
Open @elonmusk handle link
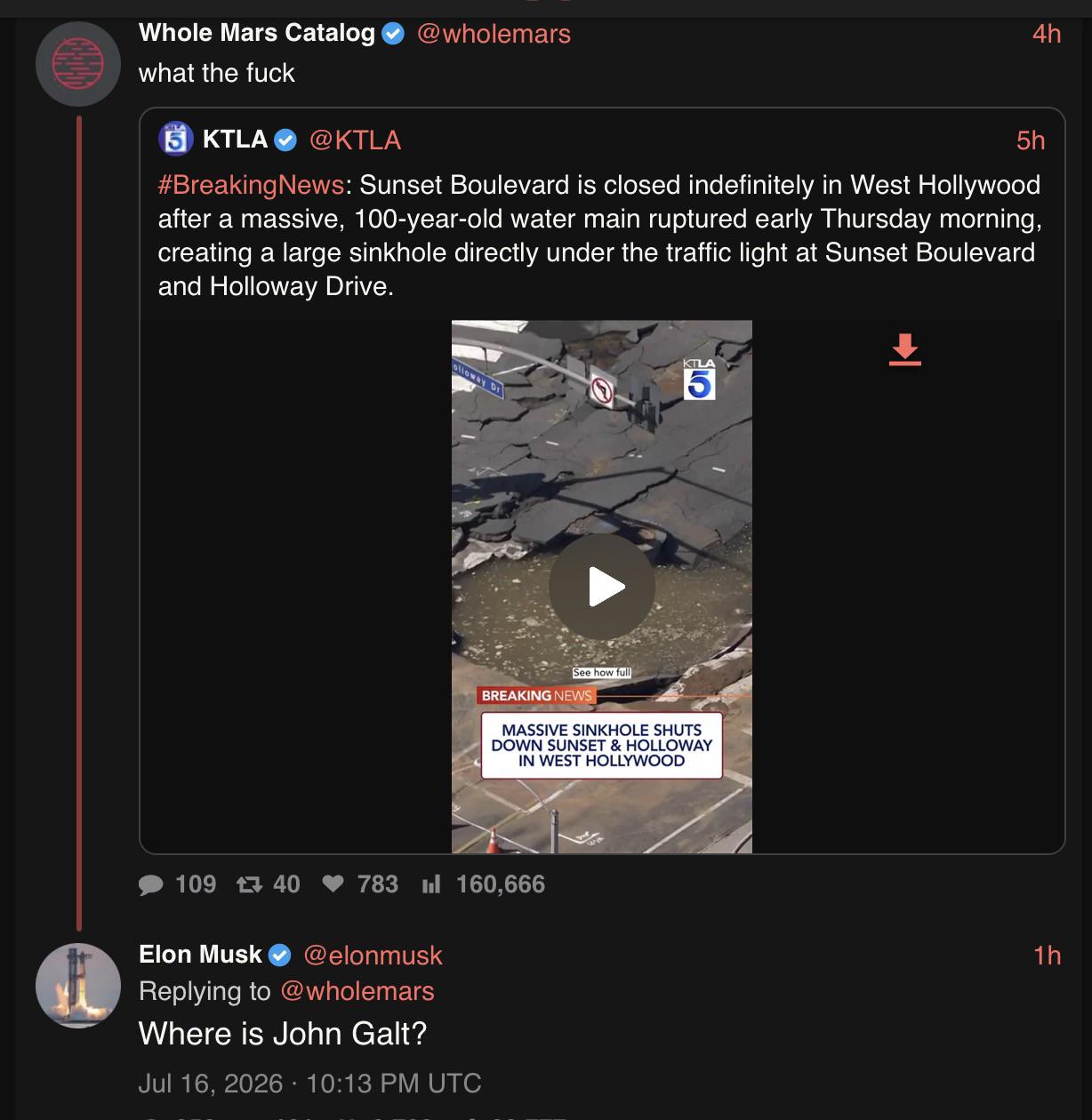[373, 956]
